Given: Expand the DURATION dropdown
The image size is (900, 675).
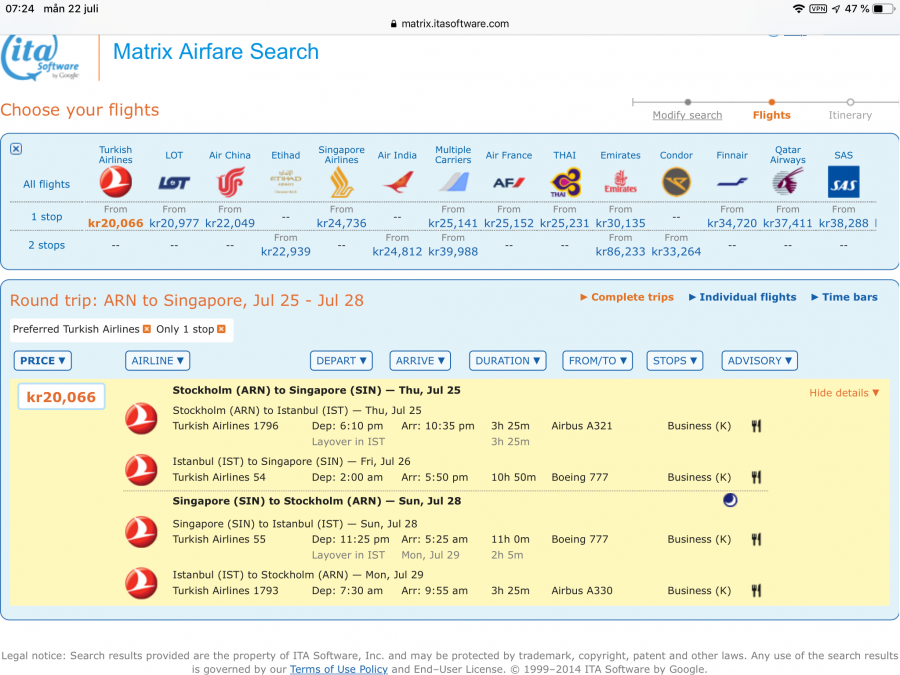Looking at the screenshot, I should pos(507,361).
